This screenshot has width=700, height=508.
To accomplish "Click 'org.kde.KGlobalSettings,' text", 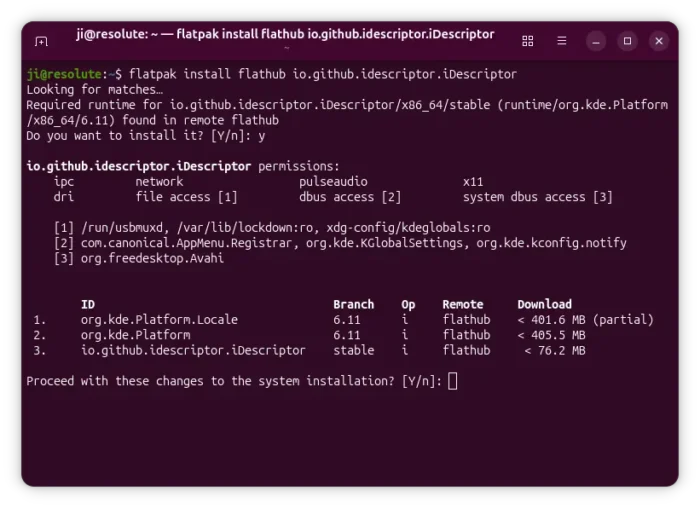I will click(388, 243).
